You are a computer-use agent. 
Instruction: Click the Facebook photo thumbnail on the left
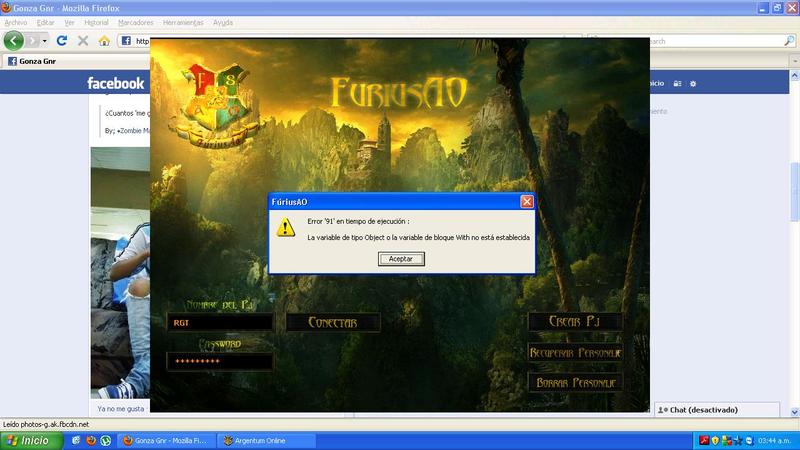tap(120, 273)
